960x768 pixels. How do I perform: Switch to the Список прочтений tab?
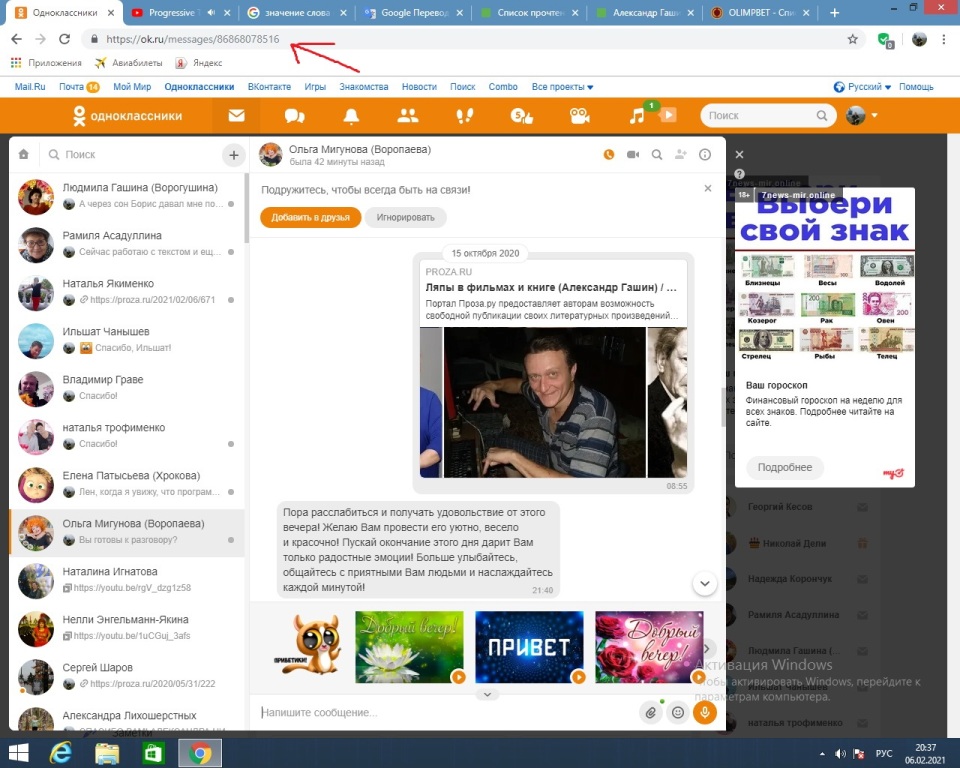530,12
